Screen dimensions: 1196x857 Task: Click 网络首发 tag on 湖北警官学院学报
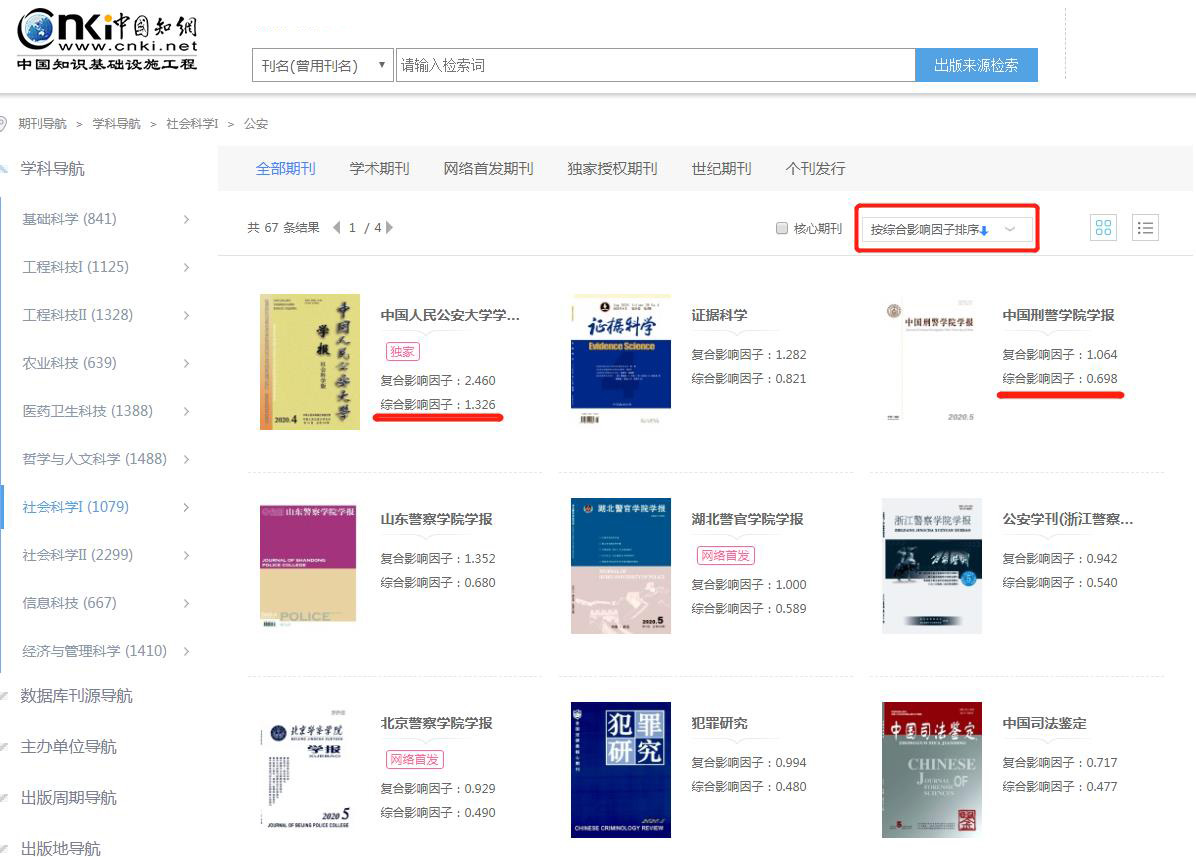(725, 555)
